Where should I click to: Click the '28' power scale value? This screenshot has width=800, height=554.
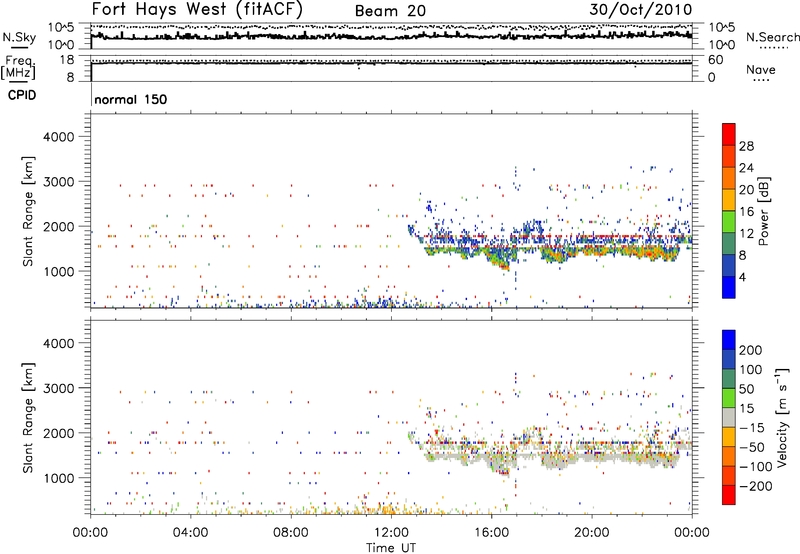[x=746, y=146]
